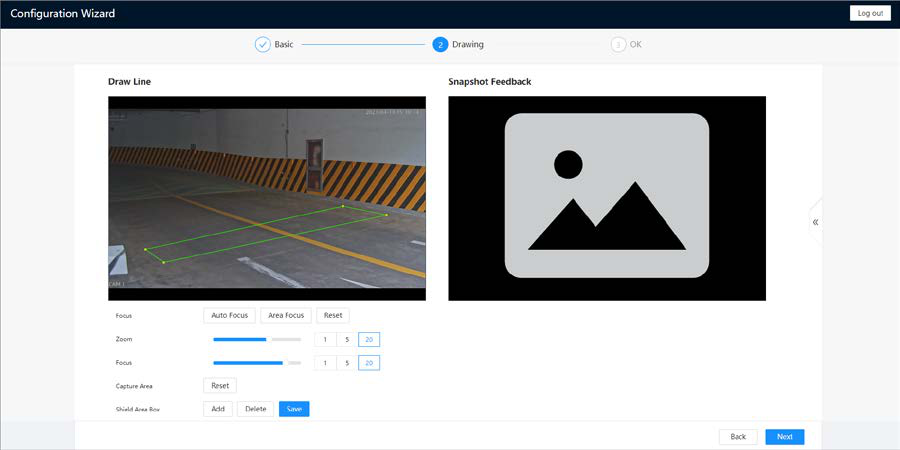
Task: Log out of the Configuration Wizard
Action: 870,13
